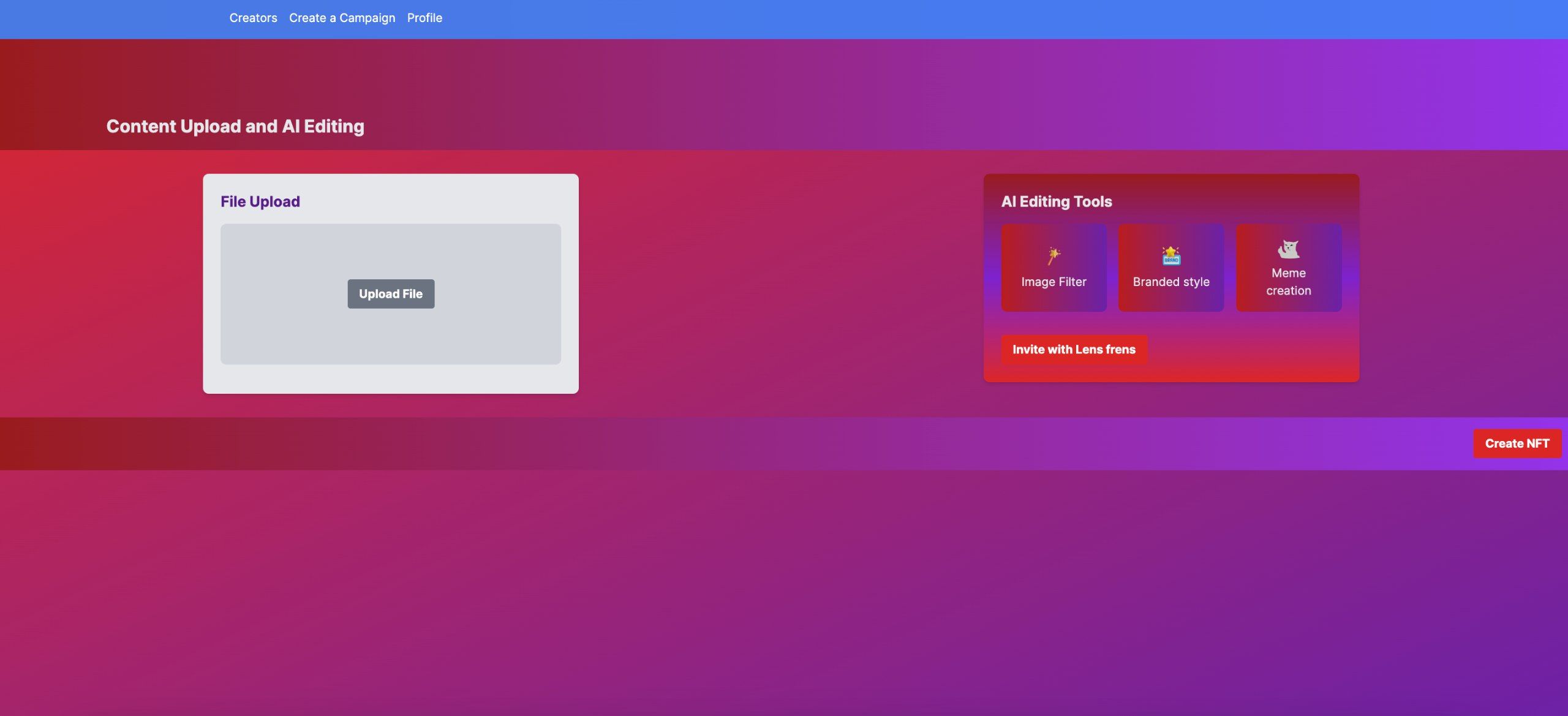This screenshot has height=716, width=1568.
Task: Click the File Upload heading
Action: click(x=260, y=202)
